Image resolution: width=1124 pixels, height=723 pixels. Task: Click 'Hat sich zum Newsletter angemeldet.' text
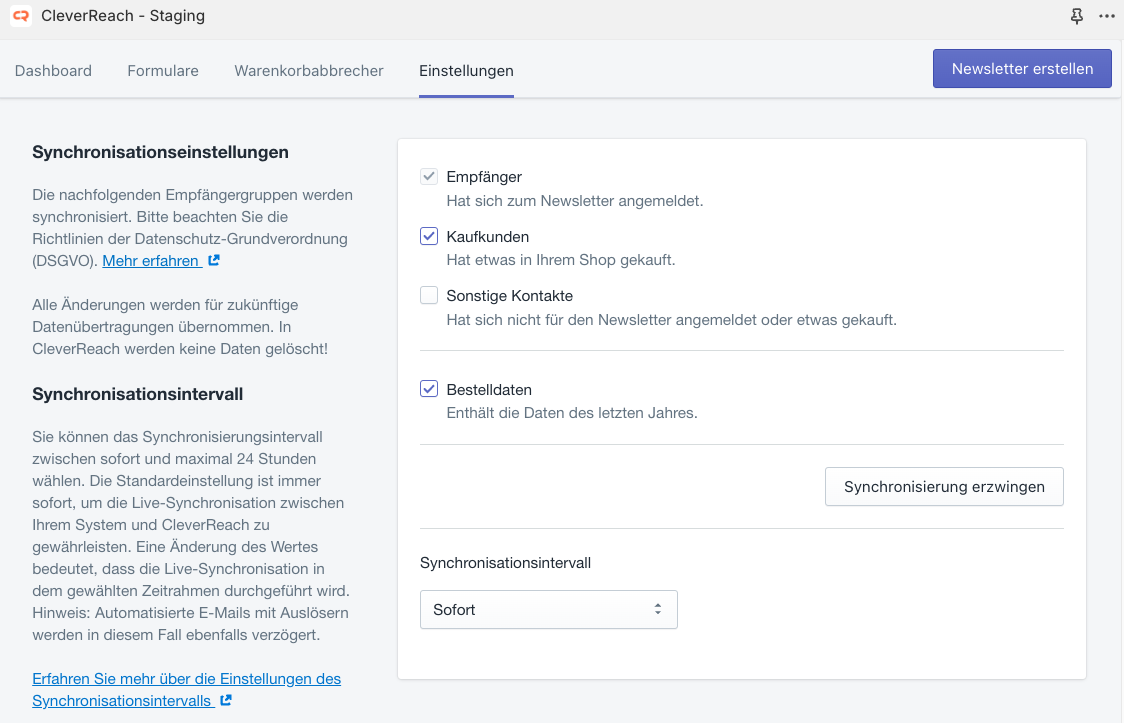click(x=575, y=201)
